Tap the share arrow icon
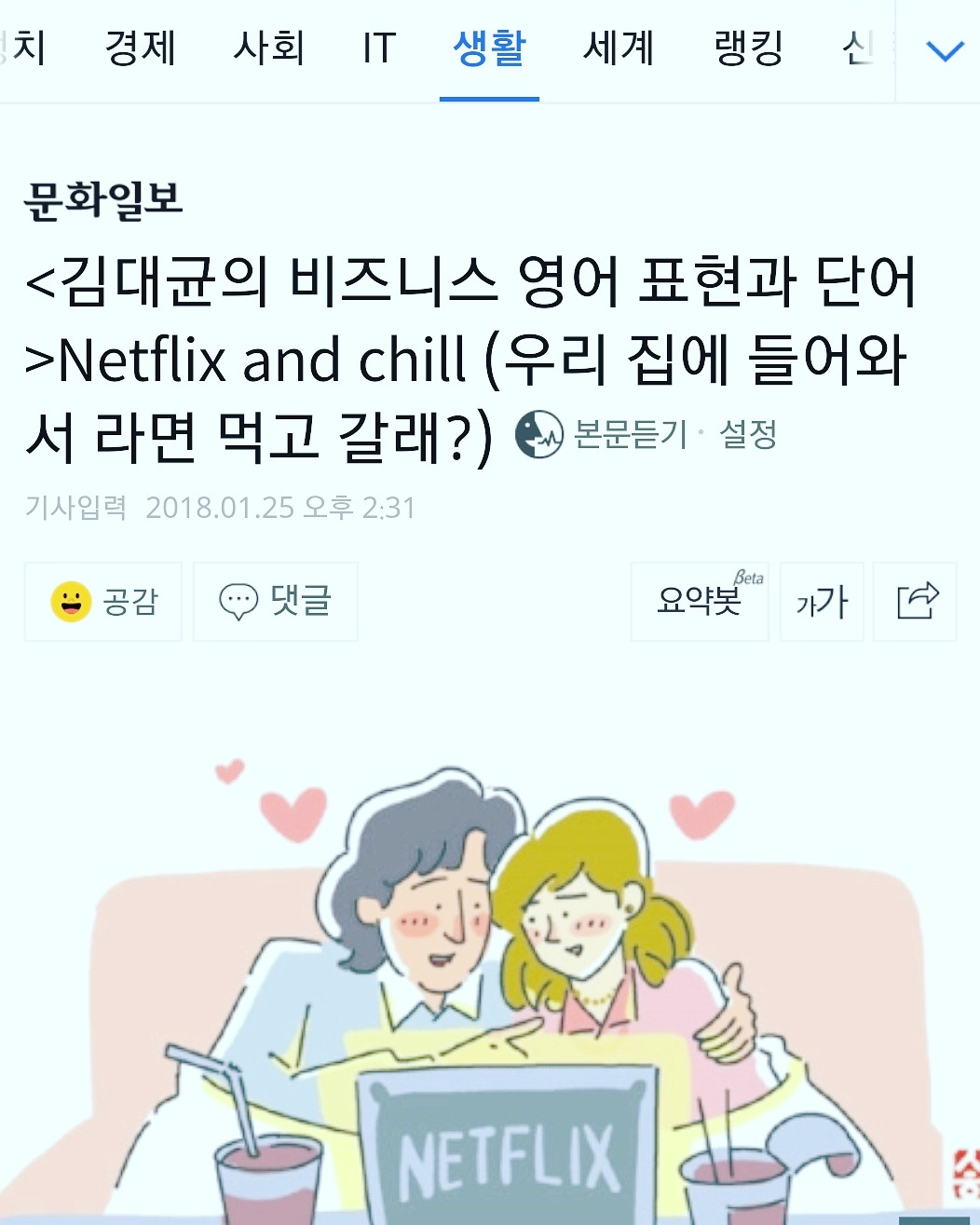The height and width of the screenshot is (1225, 980). (x=917, y=602)
